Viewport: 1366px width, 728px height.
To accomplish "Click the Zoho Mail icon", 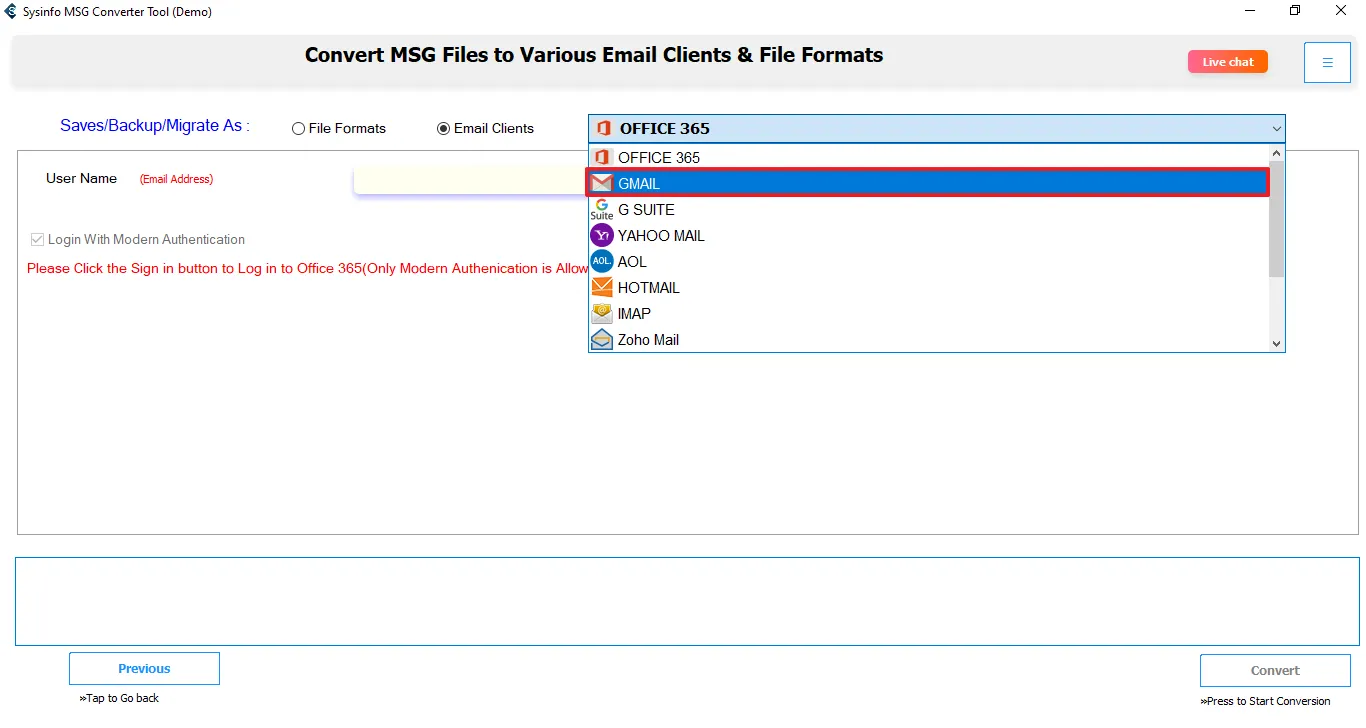I will point(602,340).
